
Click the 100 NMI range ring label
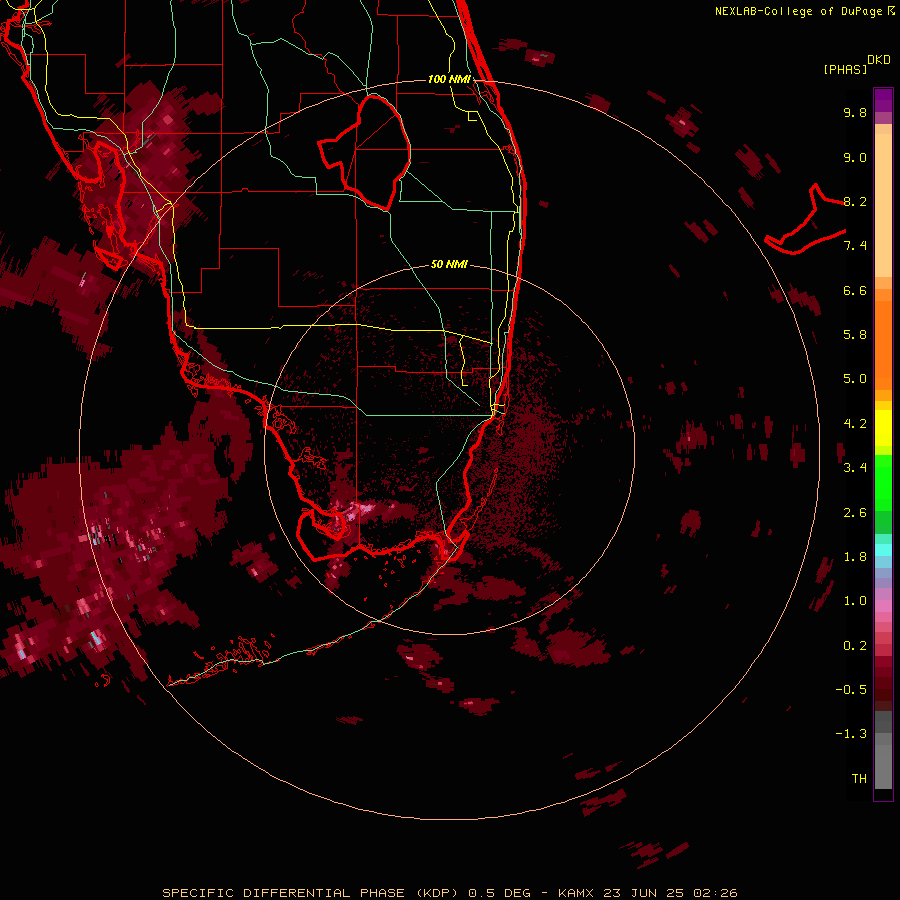[449, 79]
